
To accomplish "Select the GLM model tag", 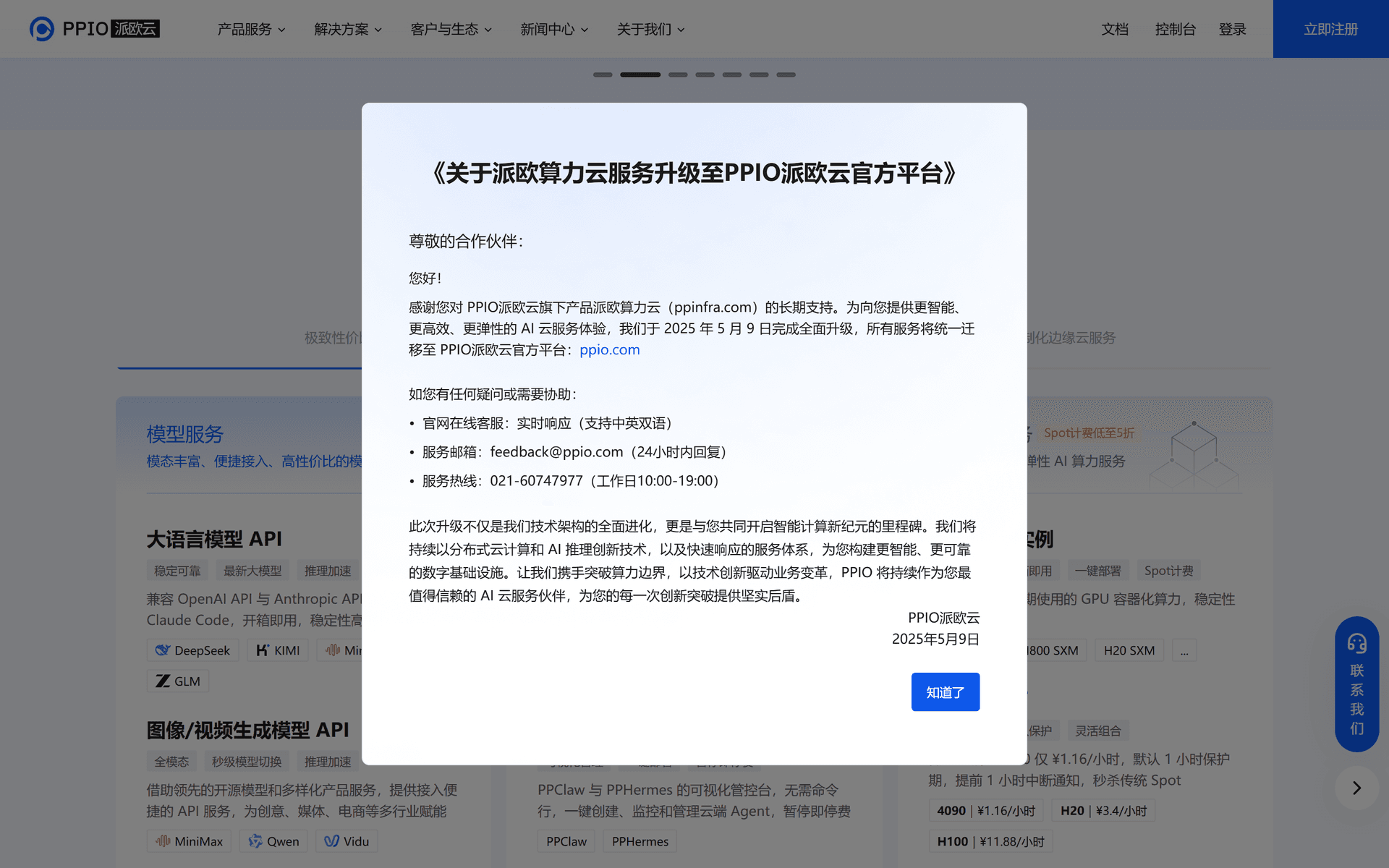I will pyautogui.click(x=178, y=681).
